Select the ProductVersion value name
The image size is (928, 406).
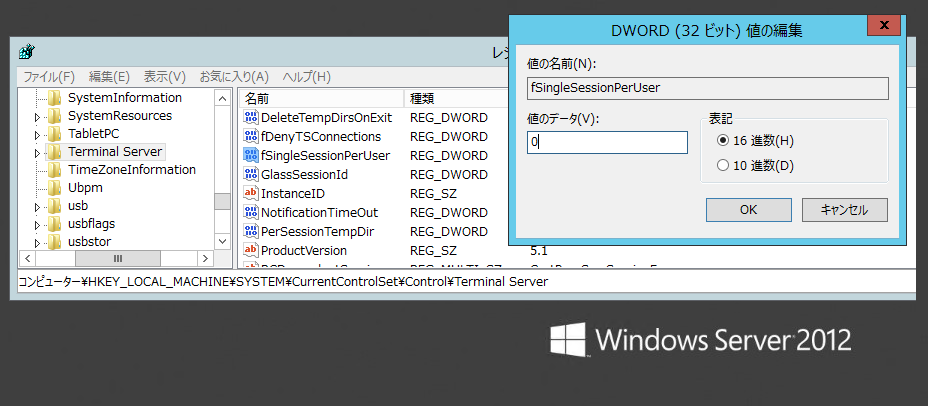point(304,250)
